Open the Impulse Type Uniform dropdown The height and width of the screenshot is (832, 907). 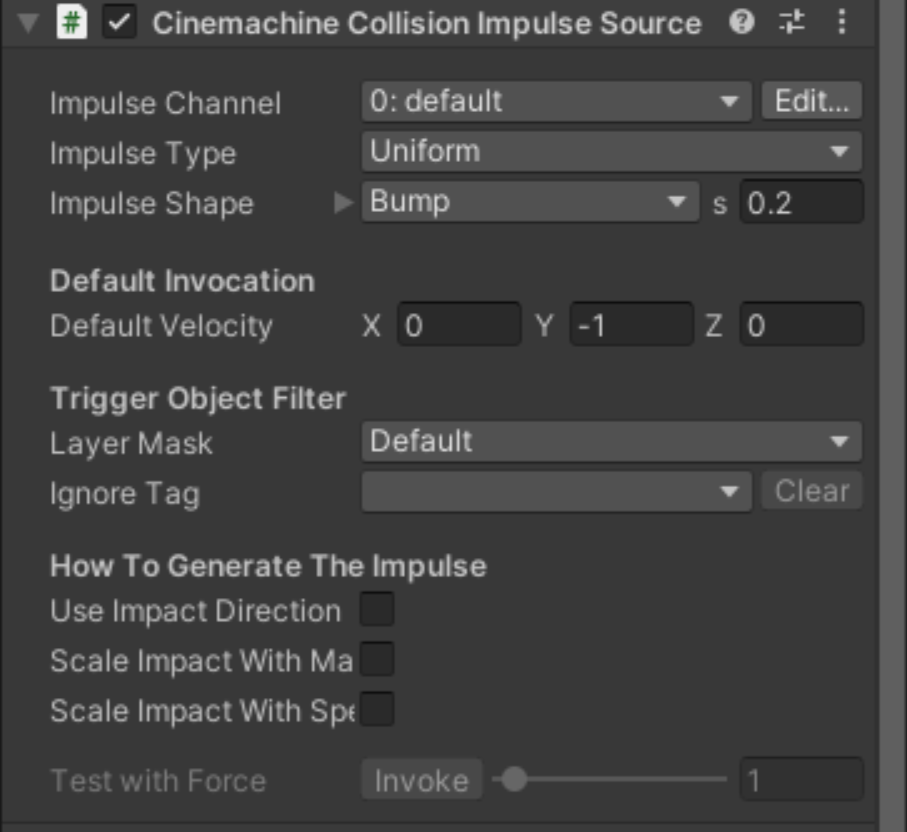click(612, 152)
